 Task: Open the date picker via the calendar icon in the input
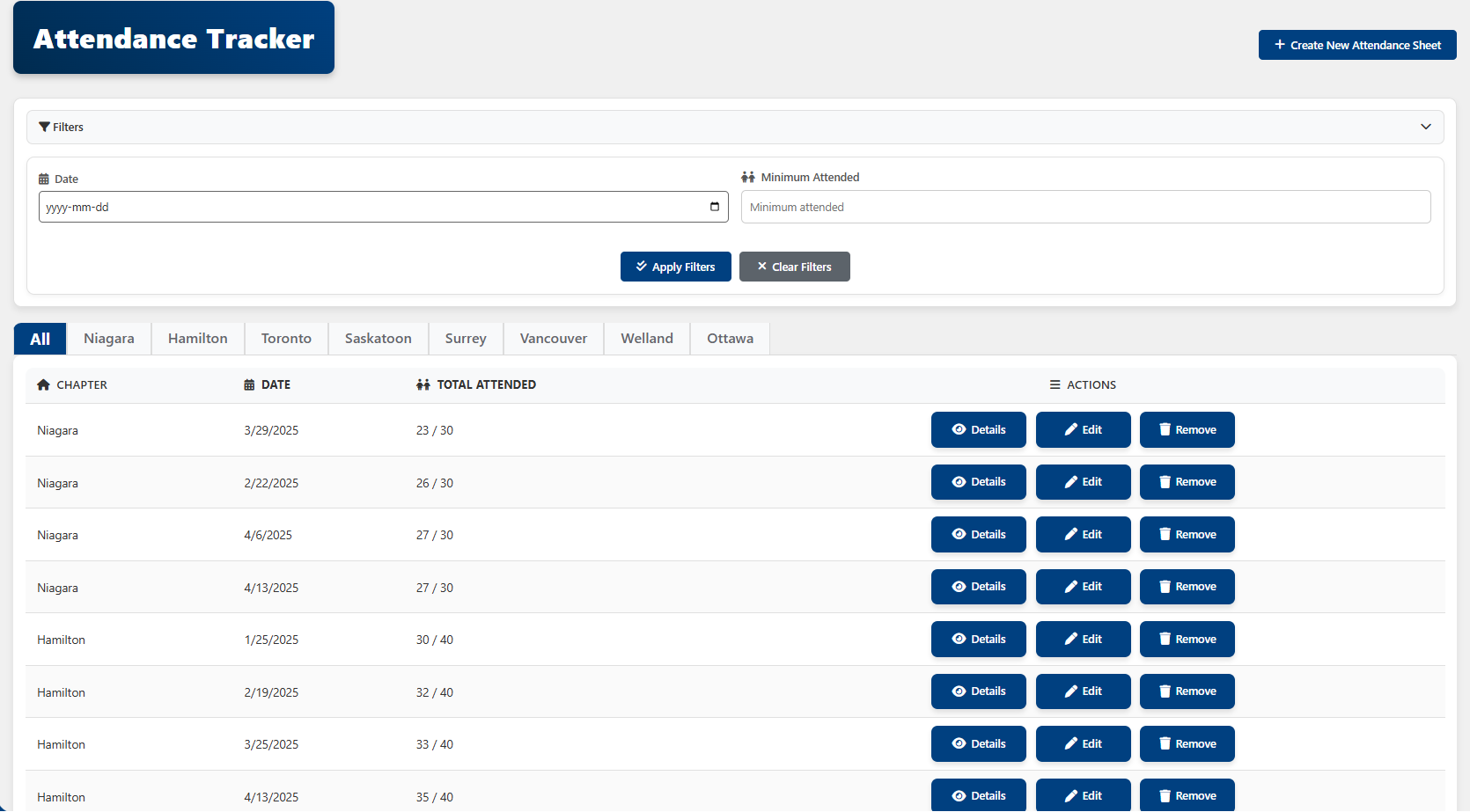[x=714, y=207]
